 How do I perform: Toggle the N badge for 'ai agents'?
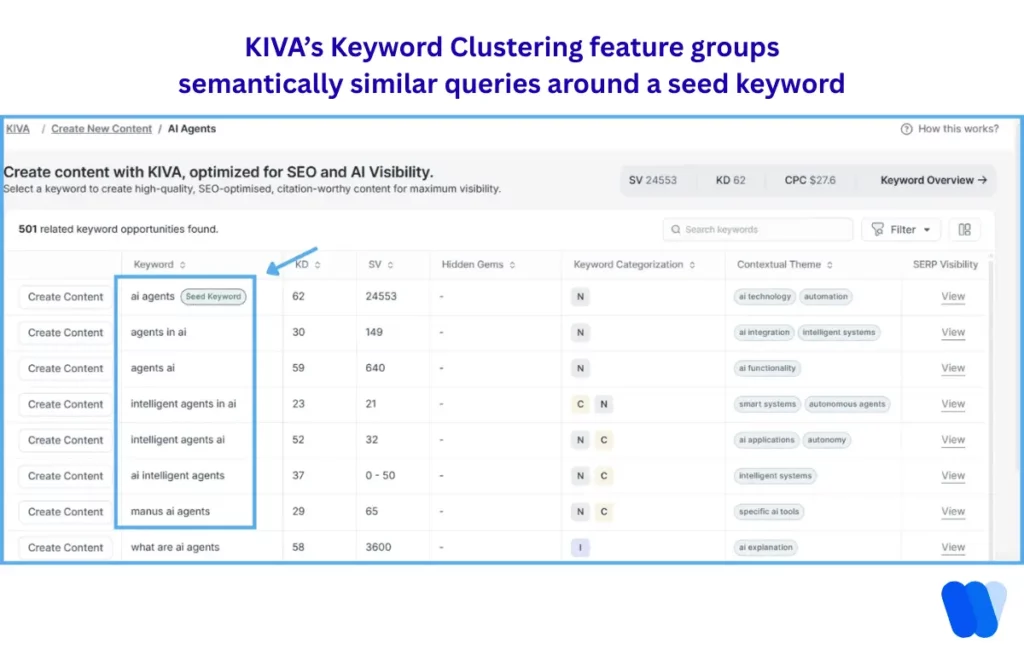(x=581, y=296)
